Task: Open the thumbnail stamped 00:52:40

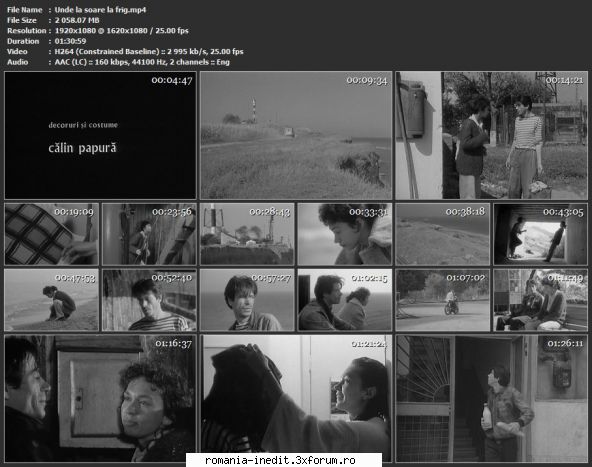Action: tap(149, 300)
